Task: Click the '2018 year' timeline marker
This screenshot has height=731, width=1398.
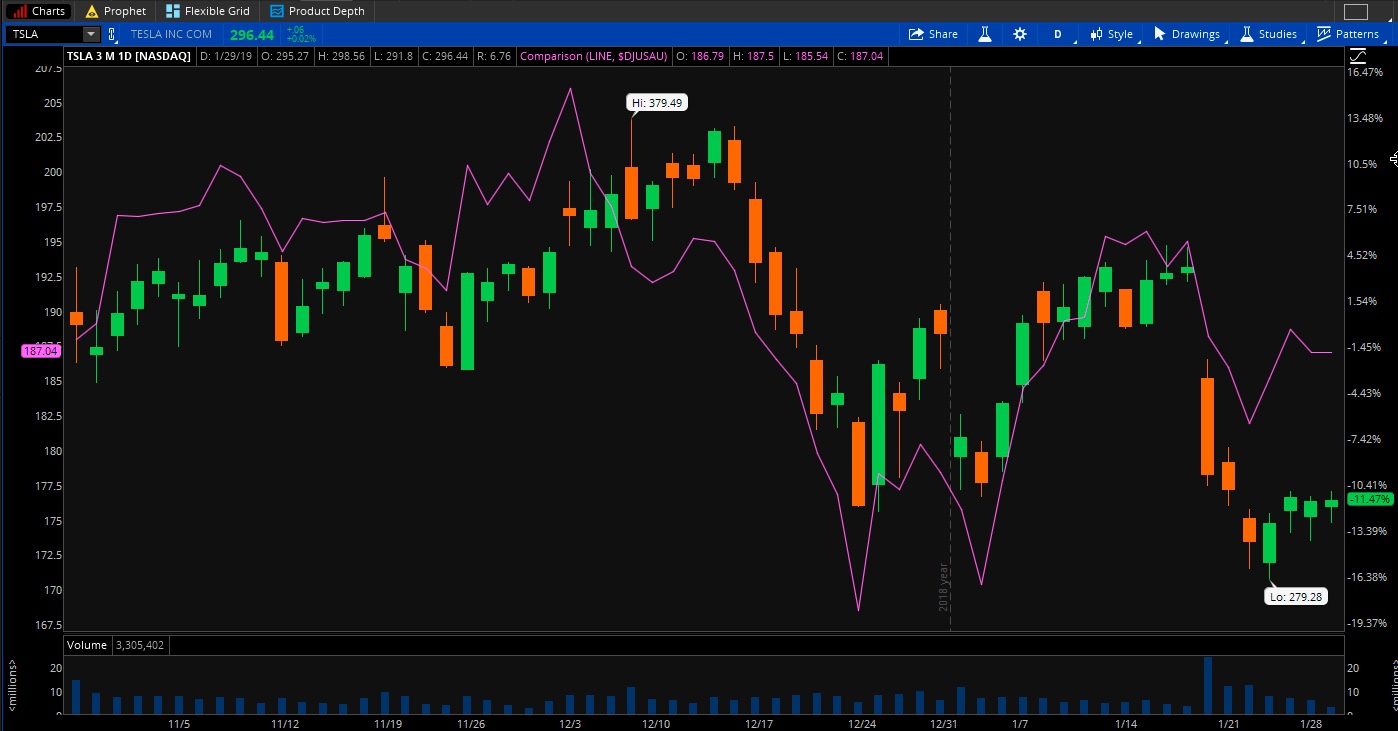Action: pos(943,587)
